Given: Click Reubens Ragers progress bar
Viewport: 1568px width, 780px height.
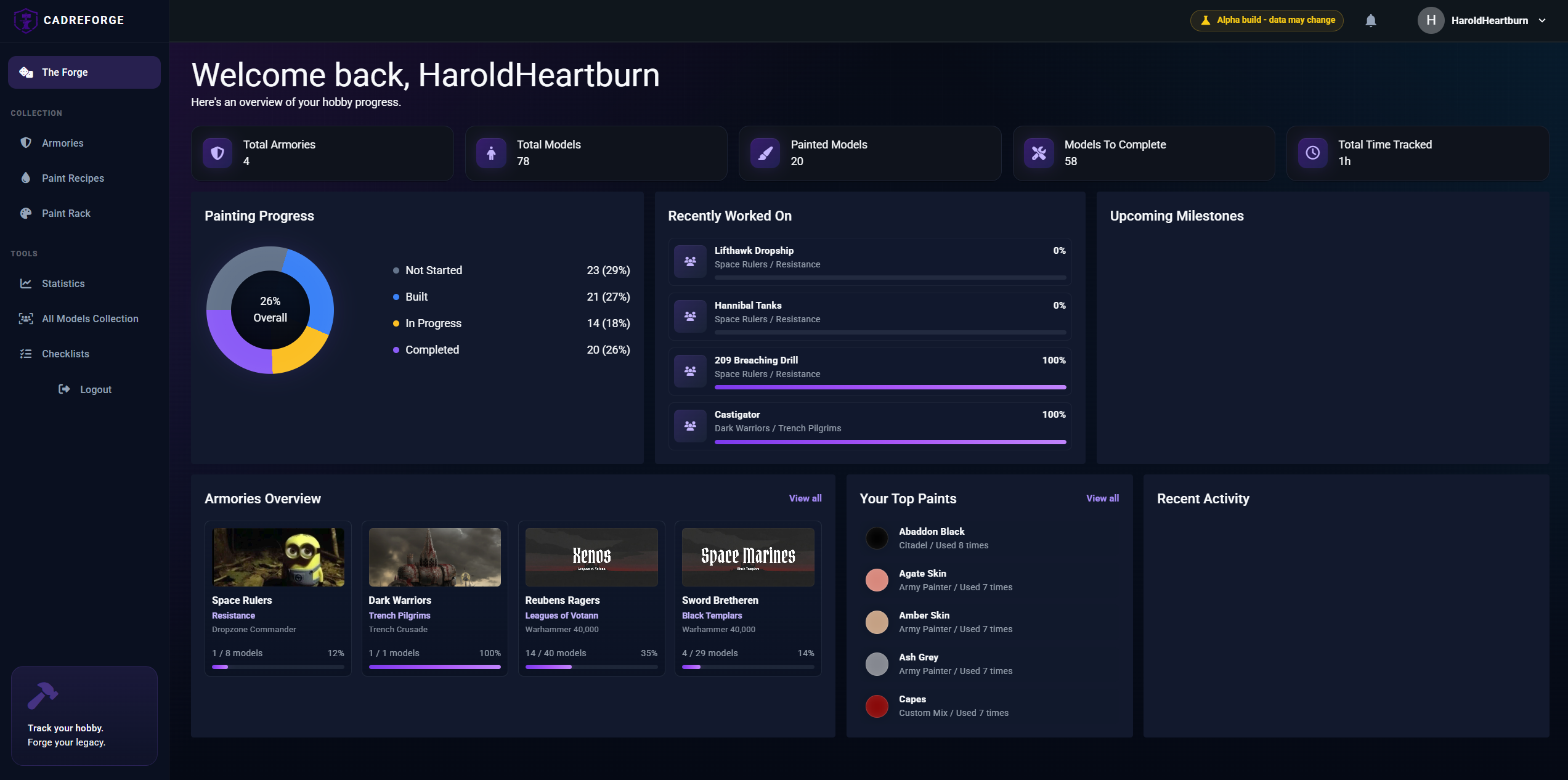Looking at the screenshot, I should pos(591,667).
